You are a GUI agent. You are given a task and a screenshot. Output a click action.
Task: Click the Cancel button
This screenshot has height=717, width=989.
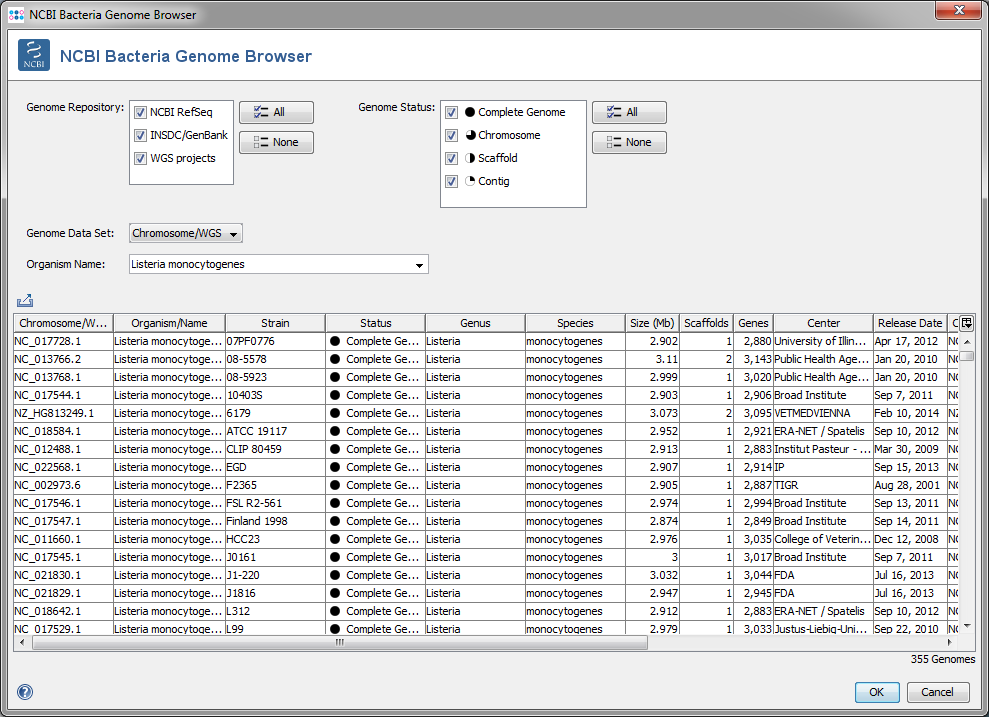pos(937,692)
